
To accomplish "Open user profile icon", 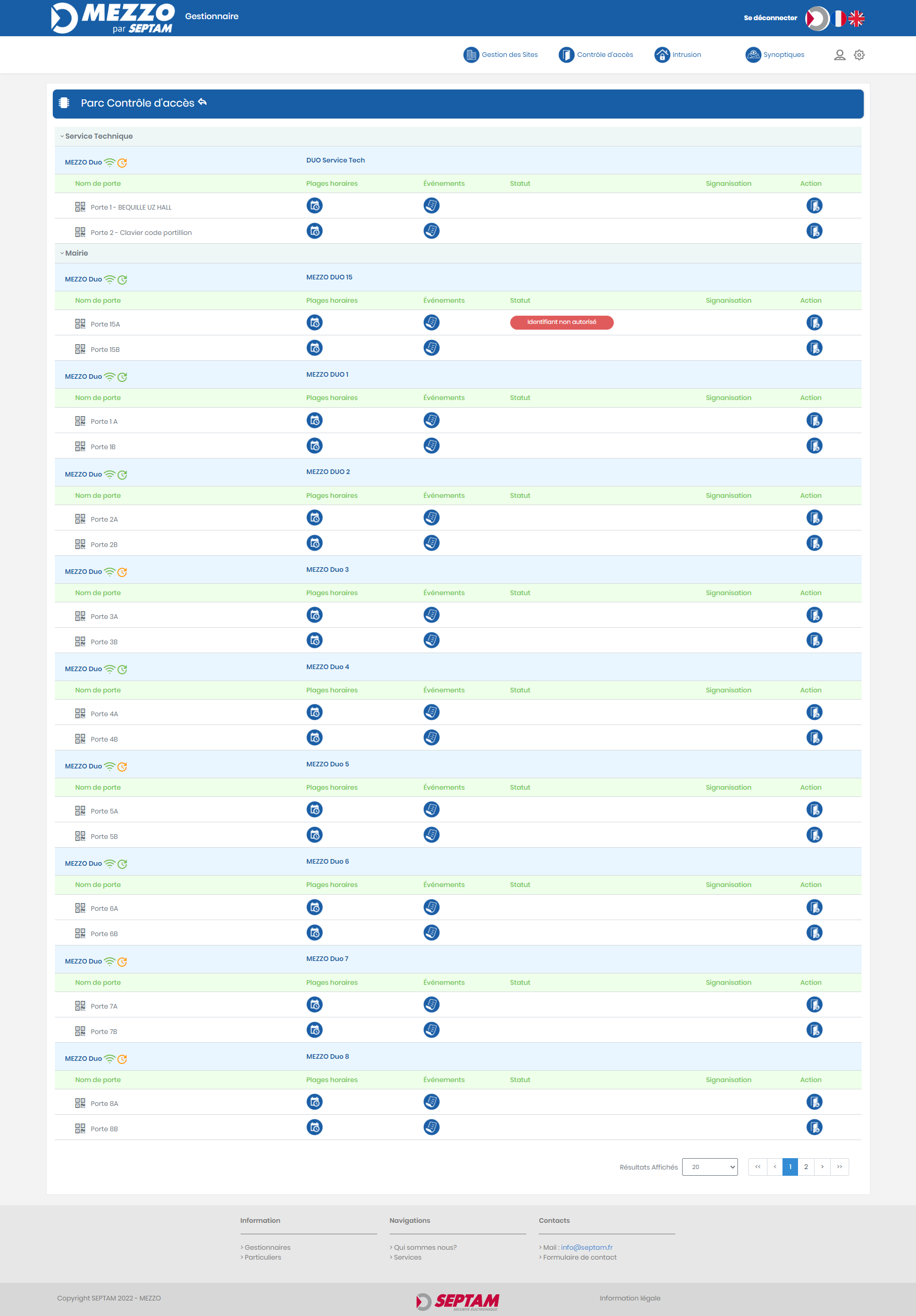I will click(839, 55).
